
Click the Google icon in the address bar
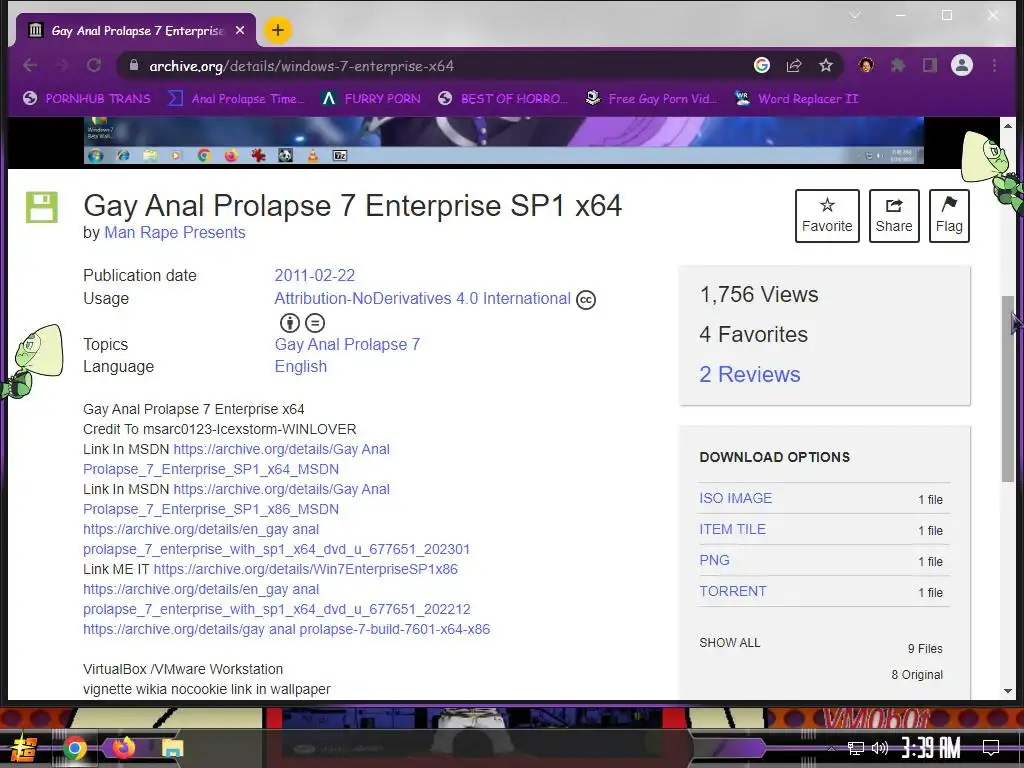[761, 65]
